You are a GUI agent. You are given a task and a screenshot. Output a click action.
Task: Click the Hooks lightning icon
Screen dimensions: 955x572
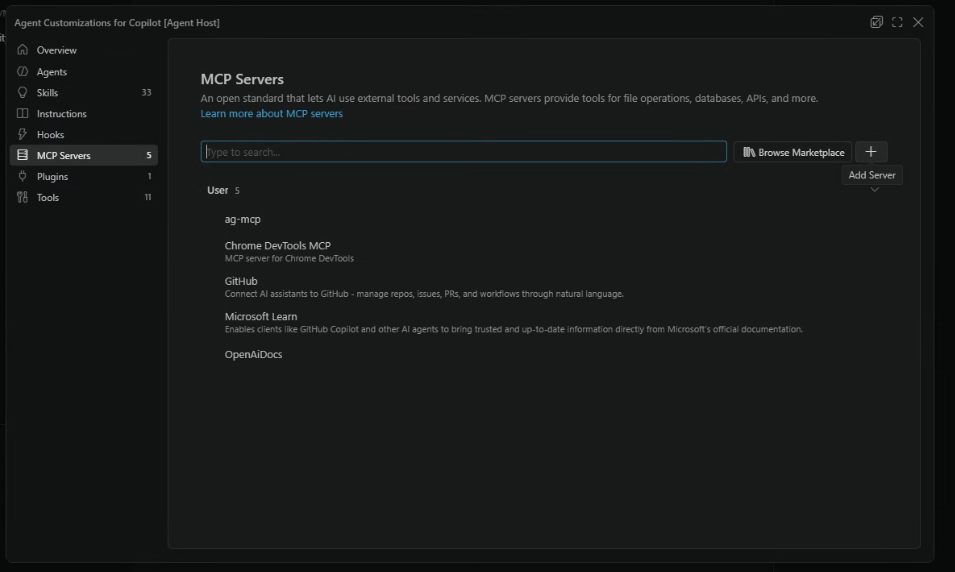pos(23,134)
